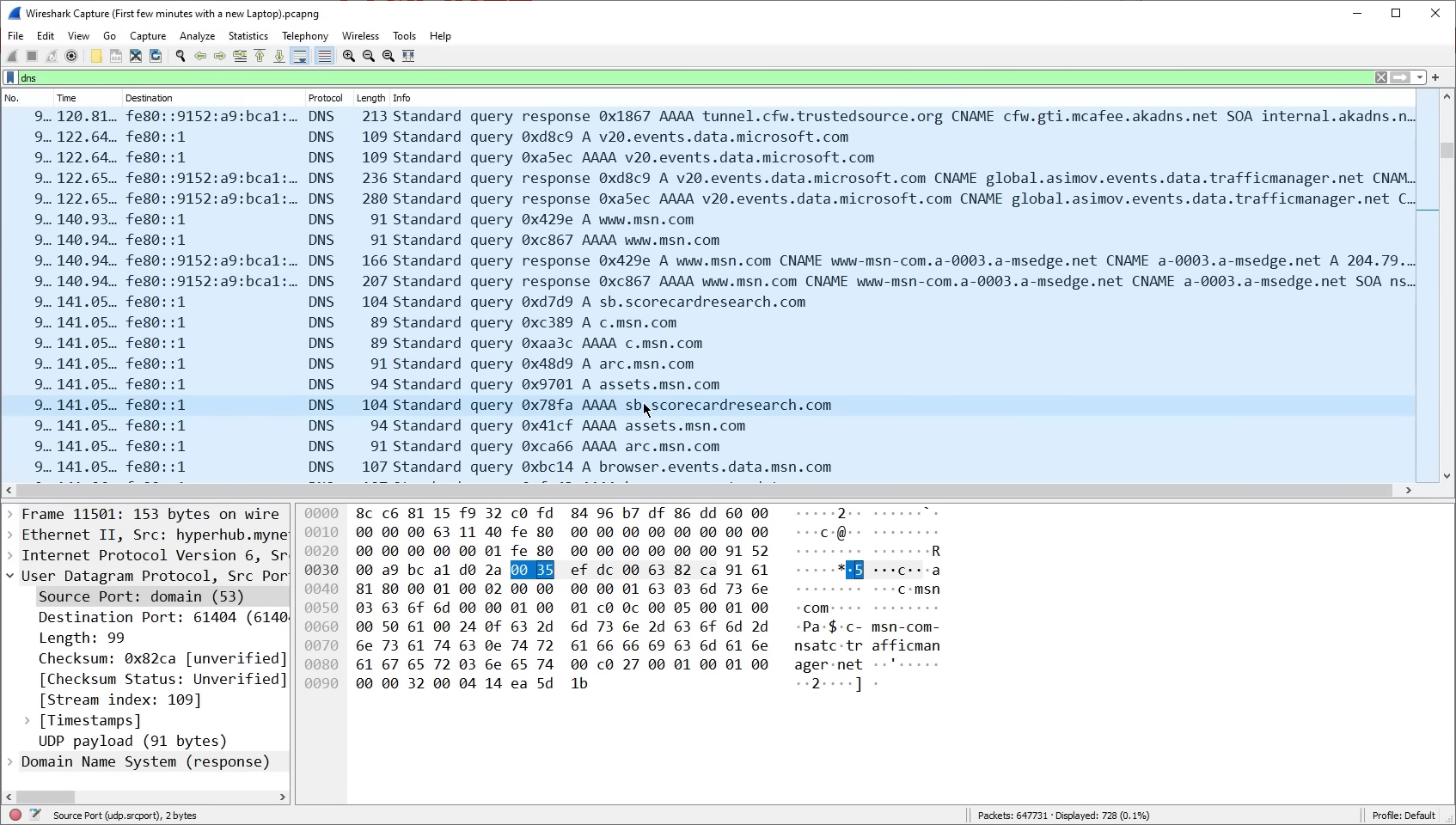Expand the Timestamps subtree
Screen dimensions: 1456x825
coord(28,720)
